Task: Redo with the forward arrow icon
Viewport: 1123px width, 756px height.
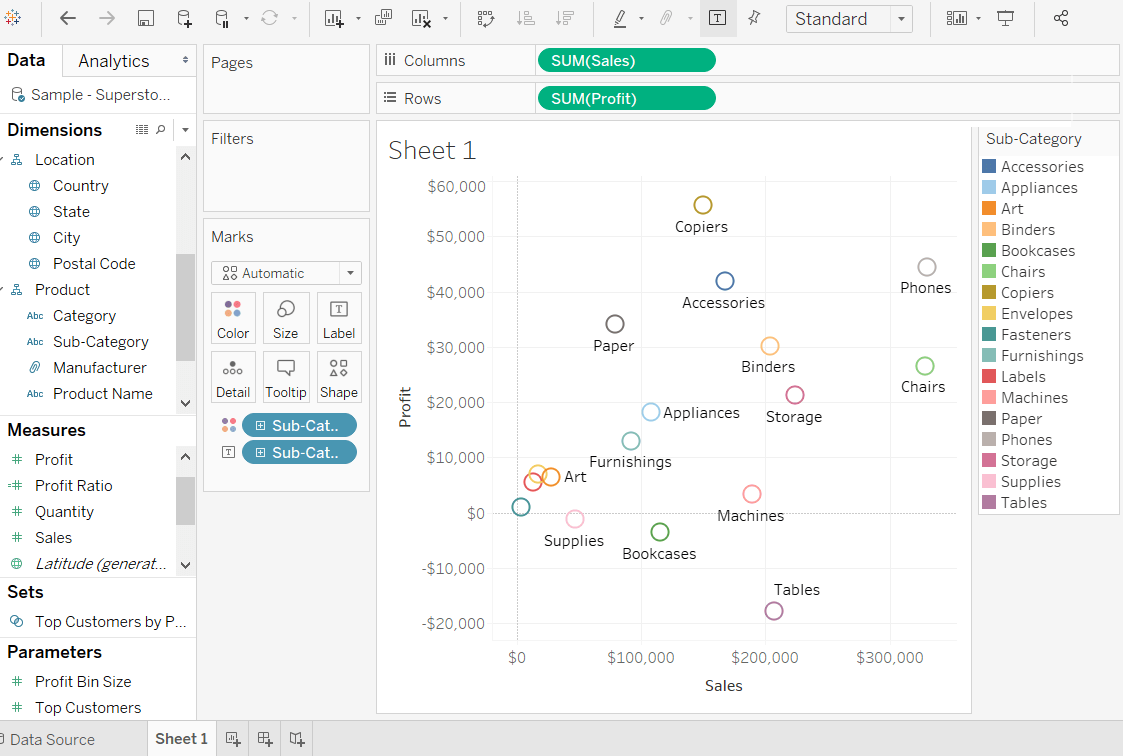Action: click(x=107, y=19)
